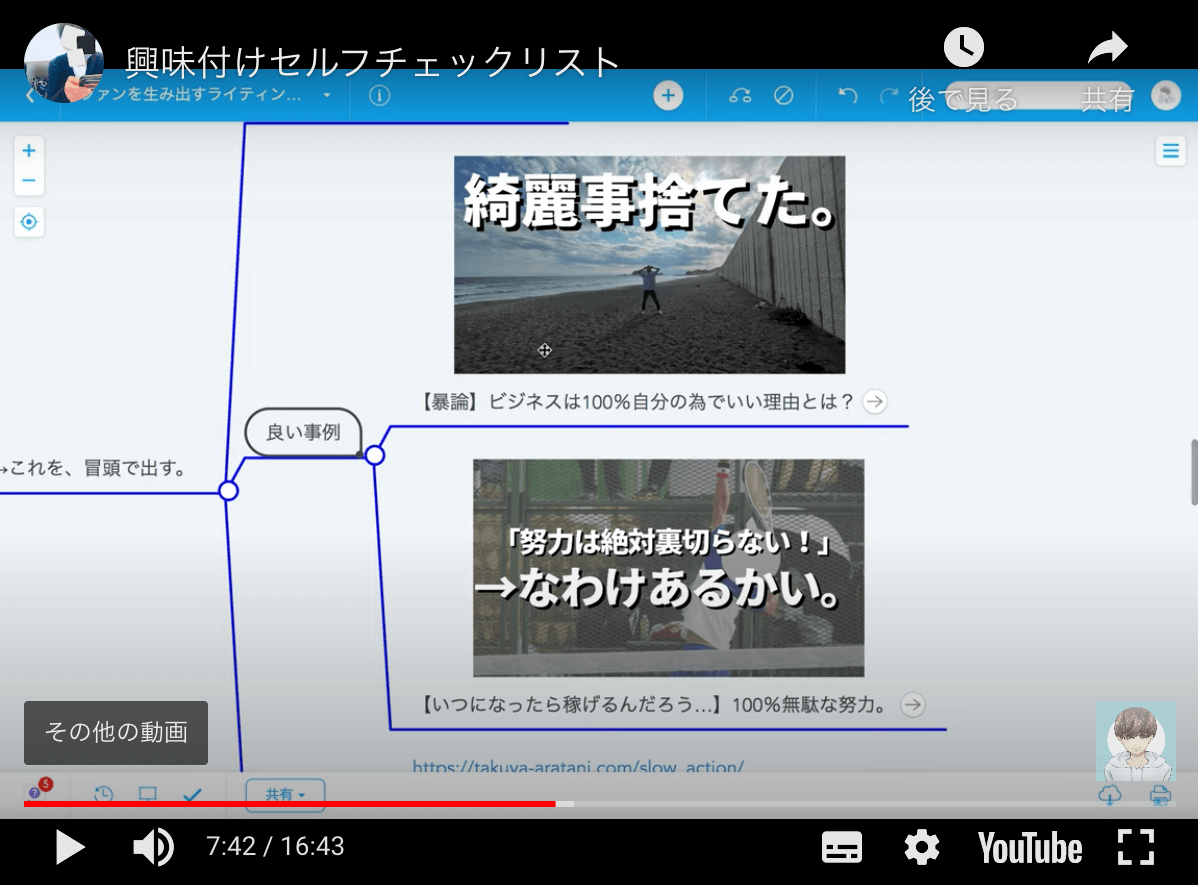Image resolution: width=1198 pixels, height=885 pixels.
Task: Click the prohibition circle icon in the toolbar
Action: (x=783, y=96)
